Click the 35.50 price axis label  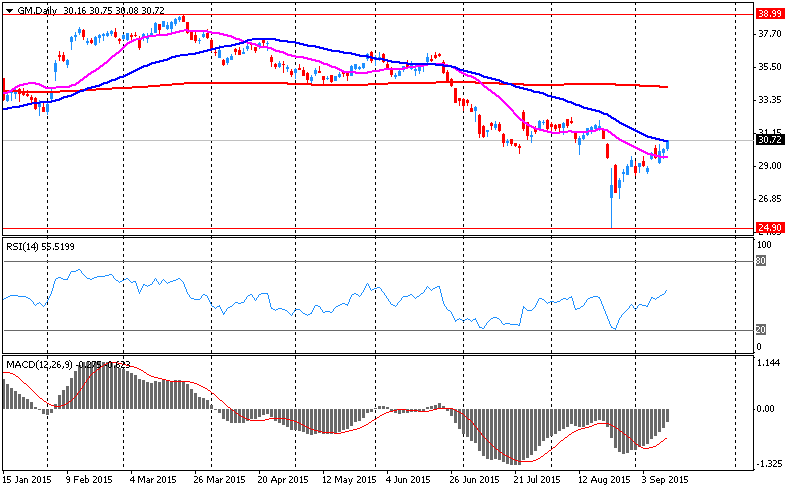click(770, 67)
